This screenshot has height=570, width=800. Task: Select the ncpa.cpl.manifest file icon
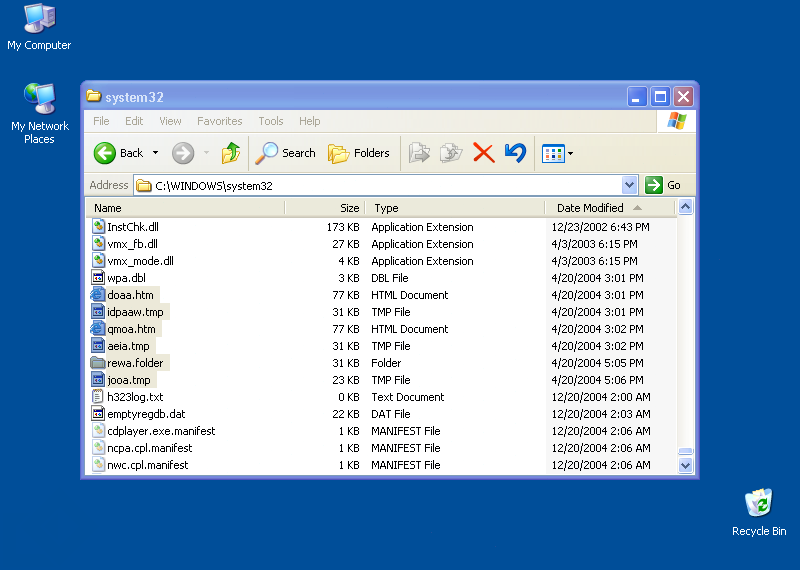coord(98,448)
